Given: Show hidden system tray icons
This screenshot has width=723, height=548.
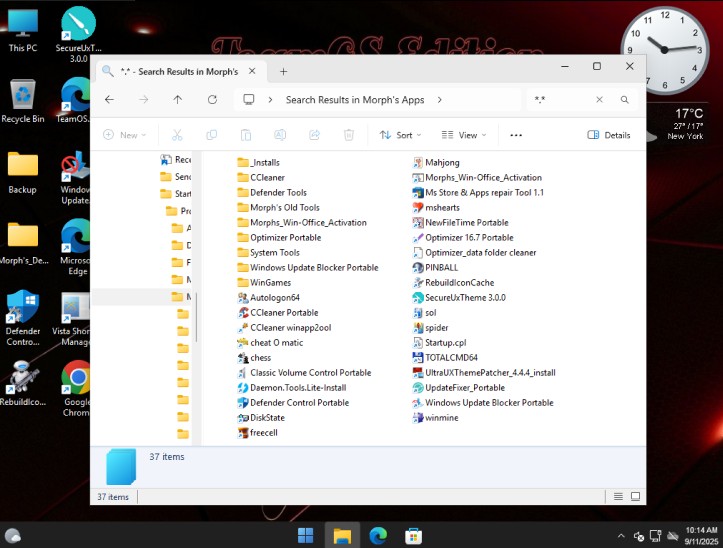Looking at the screenshot, I should tap(621, 536).
